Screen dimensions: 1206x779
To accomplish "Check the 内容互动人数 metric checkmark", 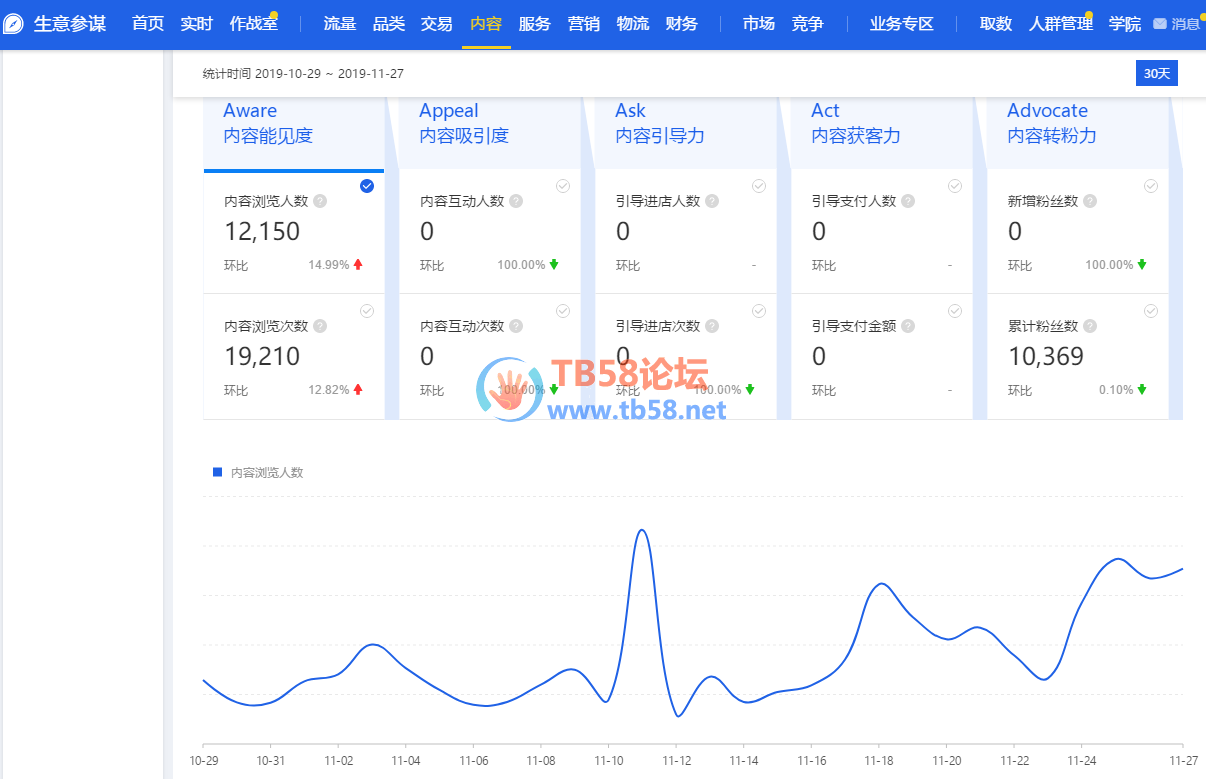I will [563, 186].
